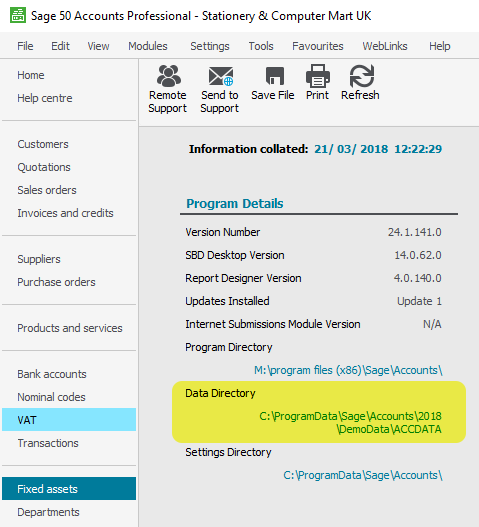Click the Data Directory label

pyautogui.click(x=220, y=393)
